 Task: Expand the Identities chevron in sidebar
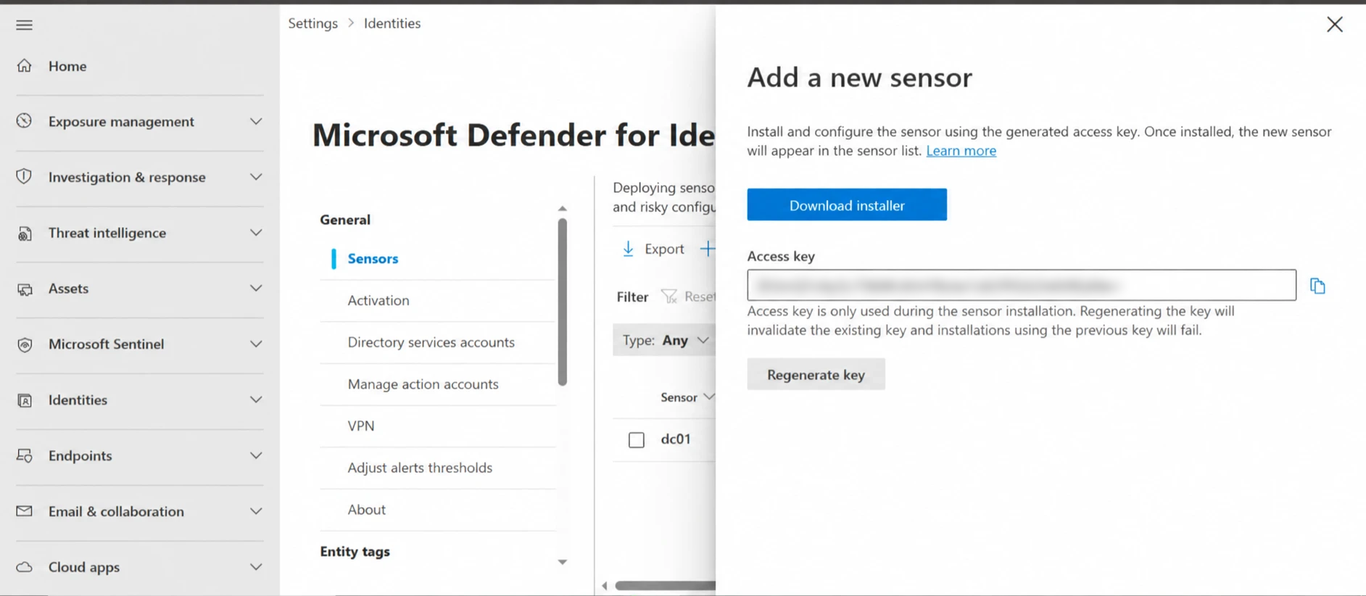(x=256, y=400)
